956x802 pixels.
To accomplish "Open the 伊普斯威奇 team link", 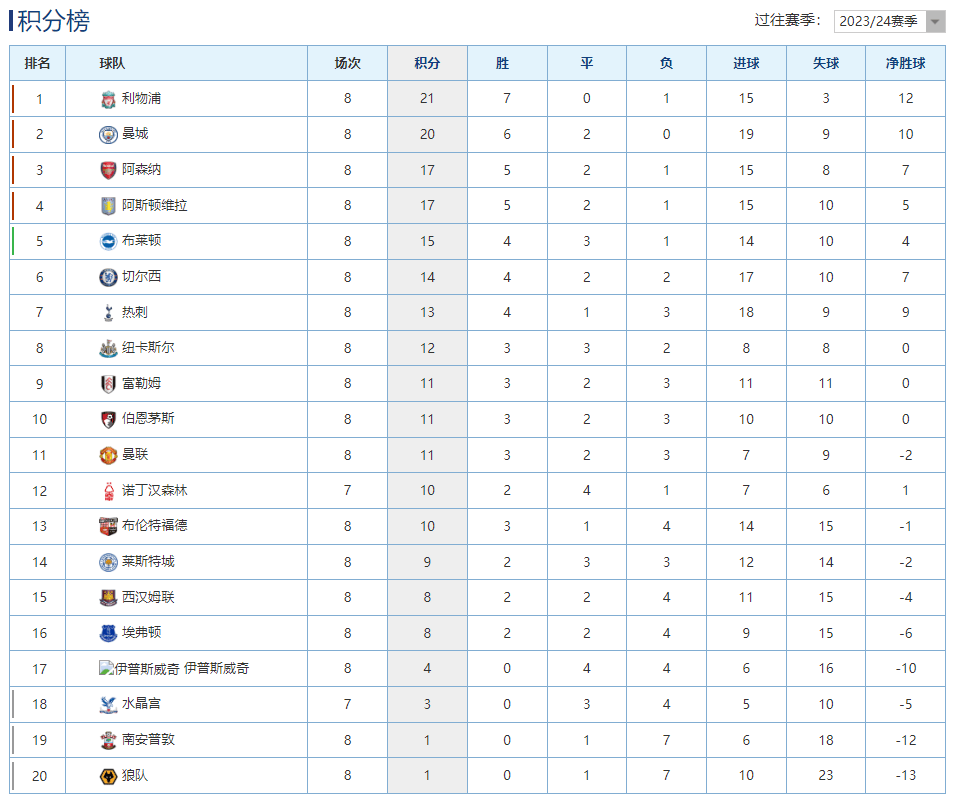I will 216,668.
